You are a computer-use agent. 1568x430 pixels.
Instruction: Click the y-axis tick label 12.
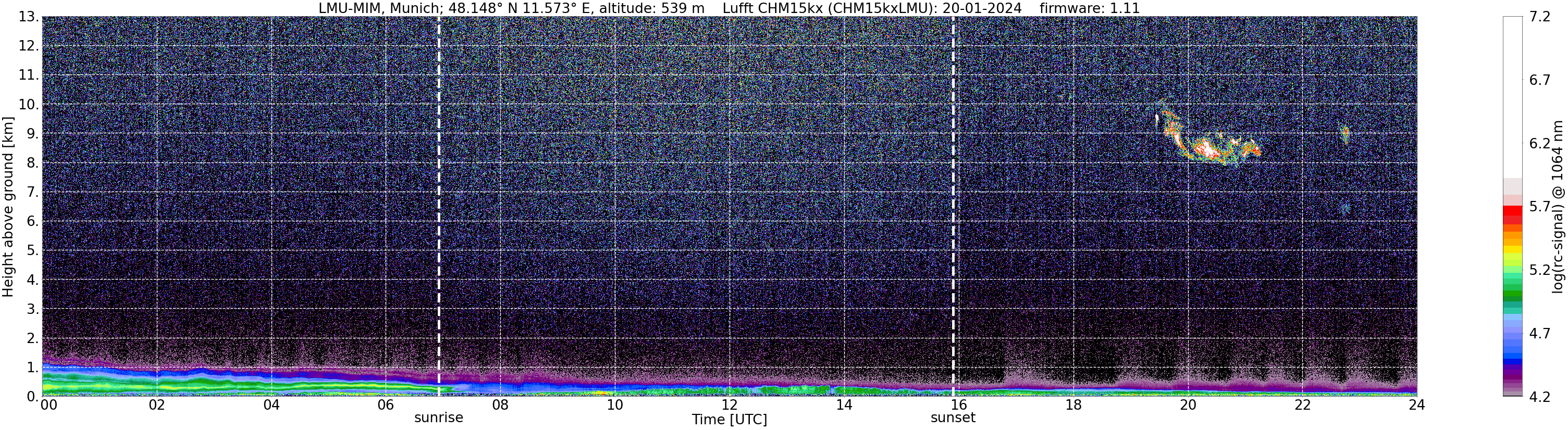click(29, 46)
